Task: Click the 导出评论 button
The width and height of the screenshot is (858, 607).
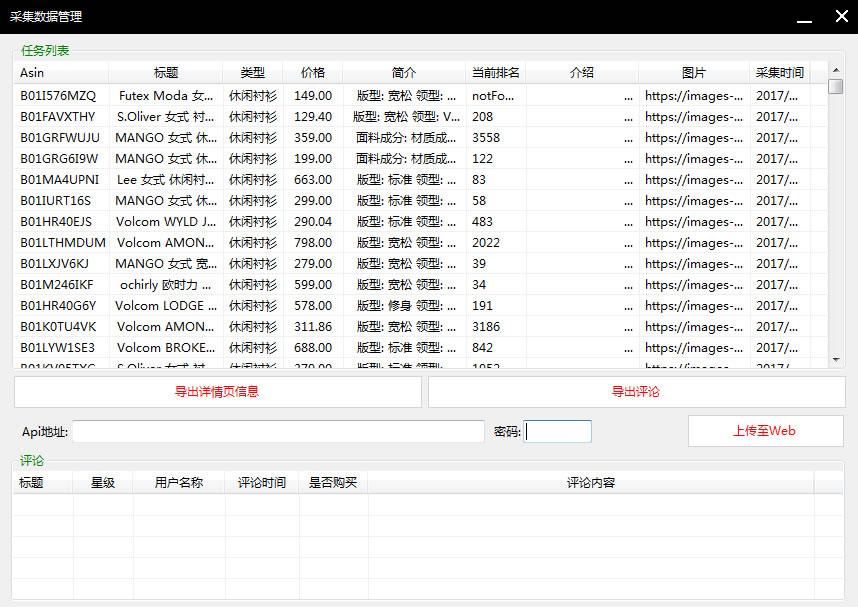Action: [636, 392]
